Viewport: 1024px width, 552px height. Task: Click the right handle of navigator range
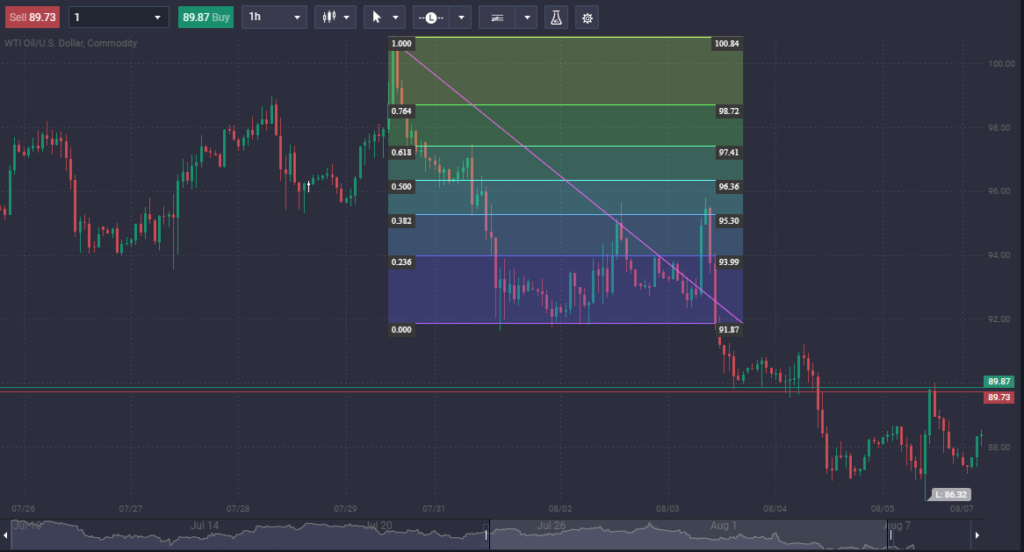click(887, 536)
